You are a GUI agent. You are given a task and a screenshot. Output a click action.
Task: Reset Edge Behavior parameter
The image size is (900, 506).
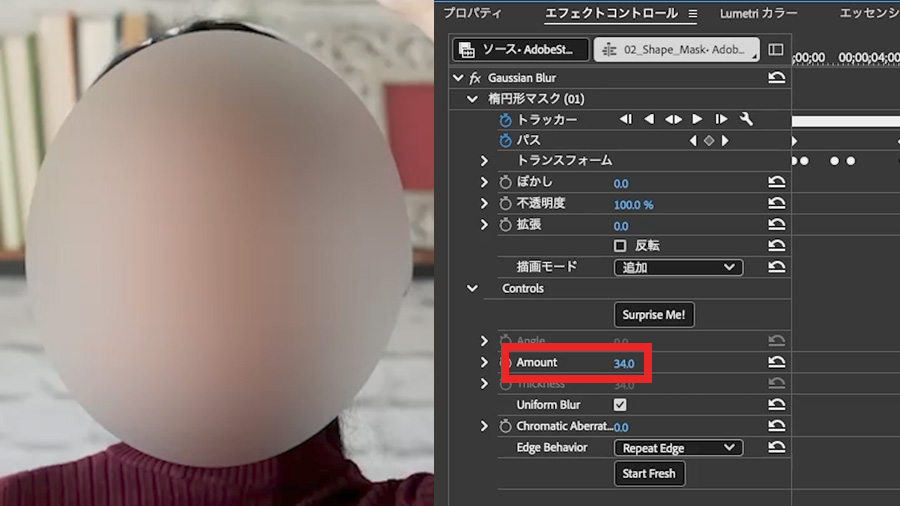click(776, 447)
